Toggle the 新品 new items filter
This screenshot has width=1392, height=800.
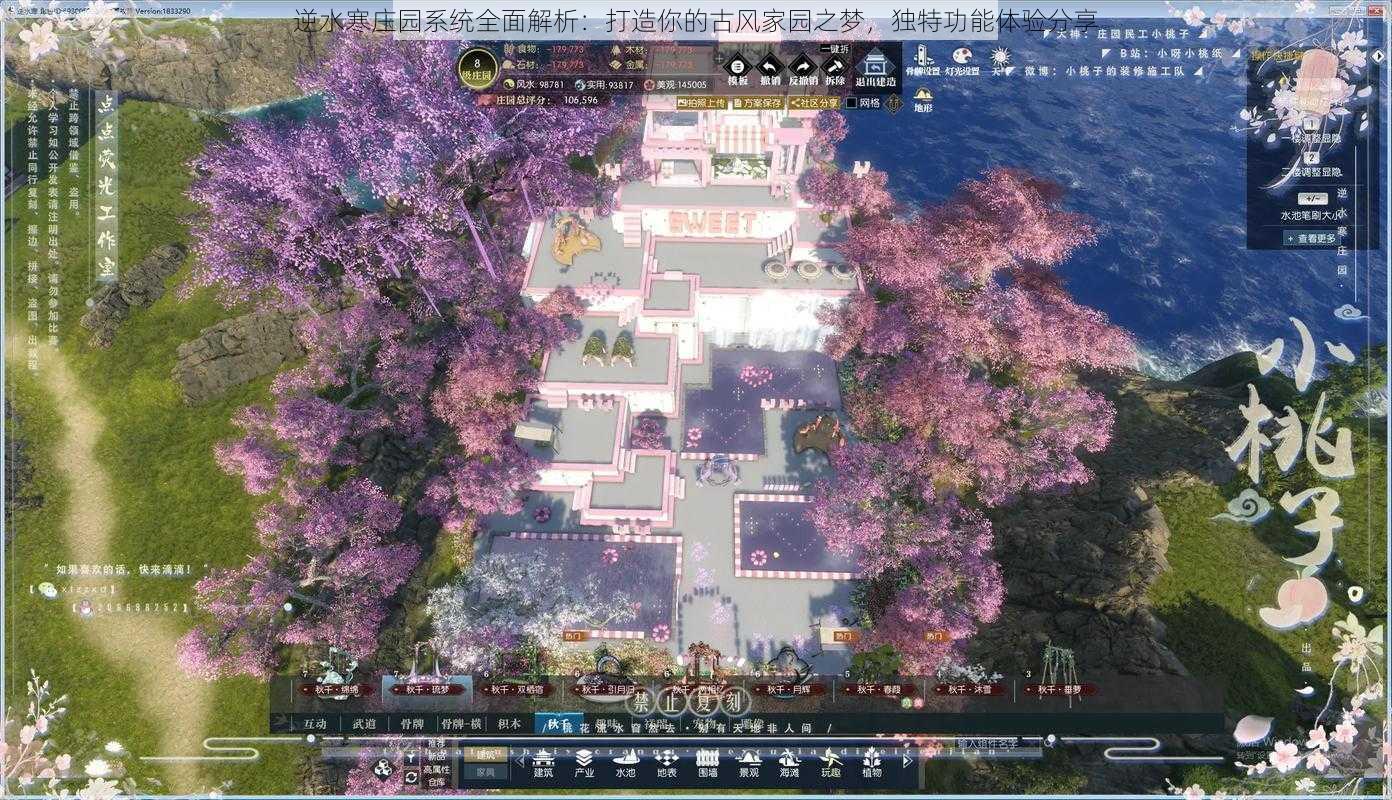pyautogui.click(x=436, y=756)
